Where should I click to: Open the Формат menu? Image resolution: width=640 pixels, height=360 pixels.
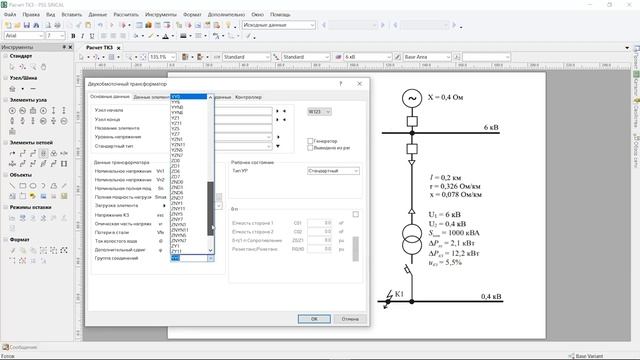click(x=192, y=14)
